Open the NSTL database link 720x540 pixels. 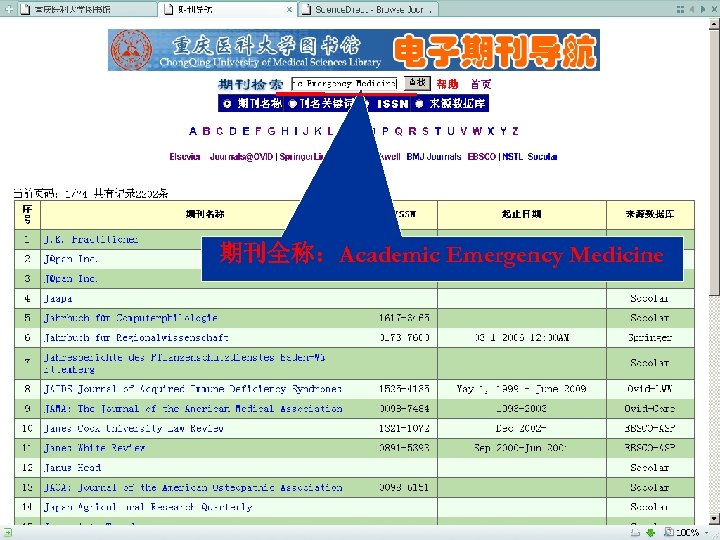(x=512, y=157)
